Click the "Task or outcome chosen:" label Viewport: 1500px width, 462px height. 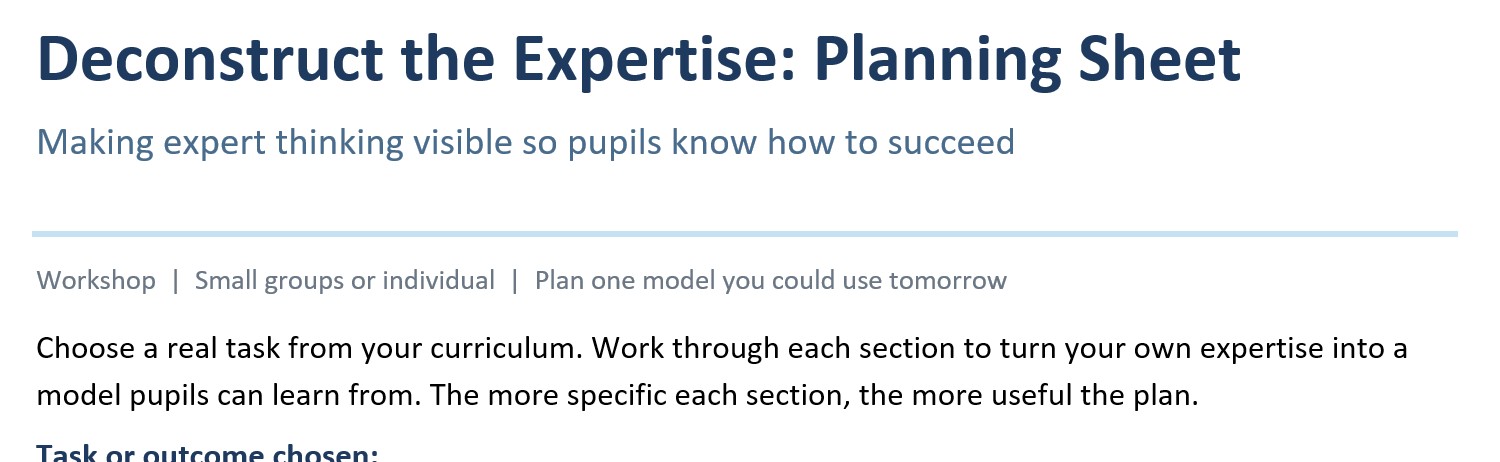(208, 452)
